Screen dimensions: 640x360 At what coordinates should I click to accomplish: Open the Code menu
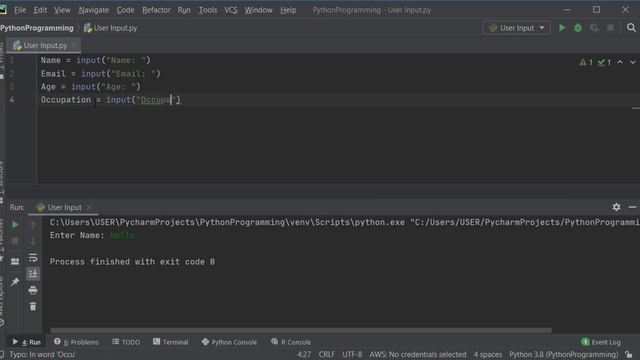pyautogui.click(x=126, y=10)
